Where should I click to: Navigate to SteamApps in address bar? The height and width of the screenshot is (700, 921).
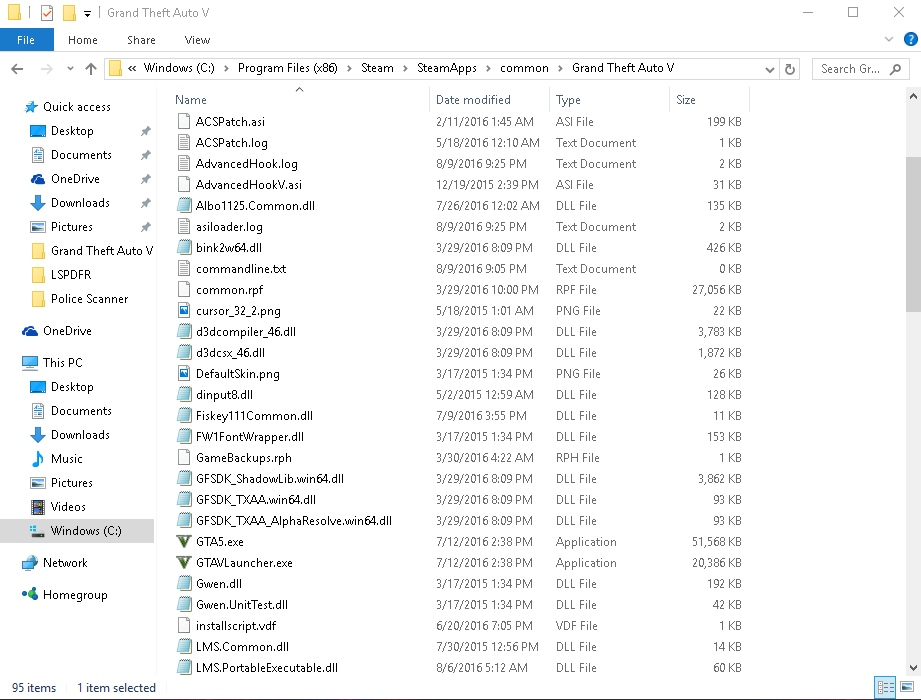point(447,68)
